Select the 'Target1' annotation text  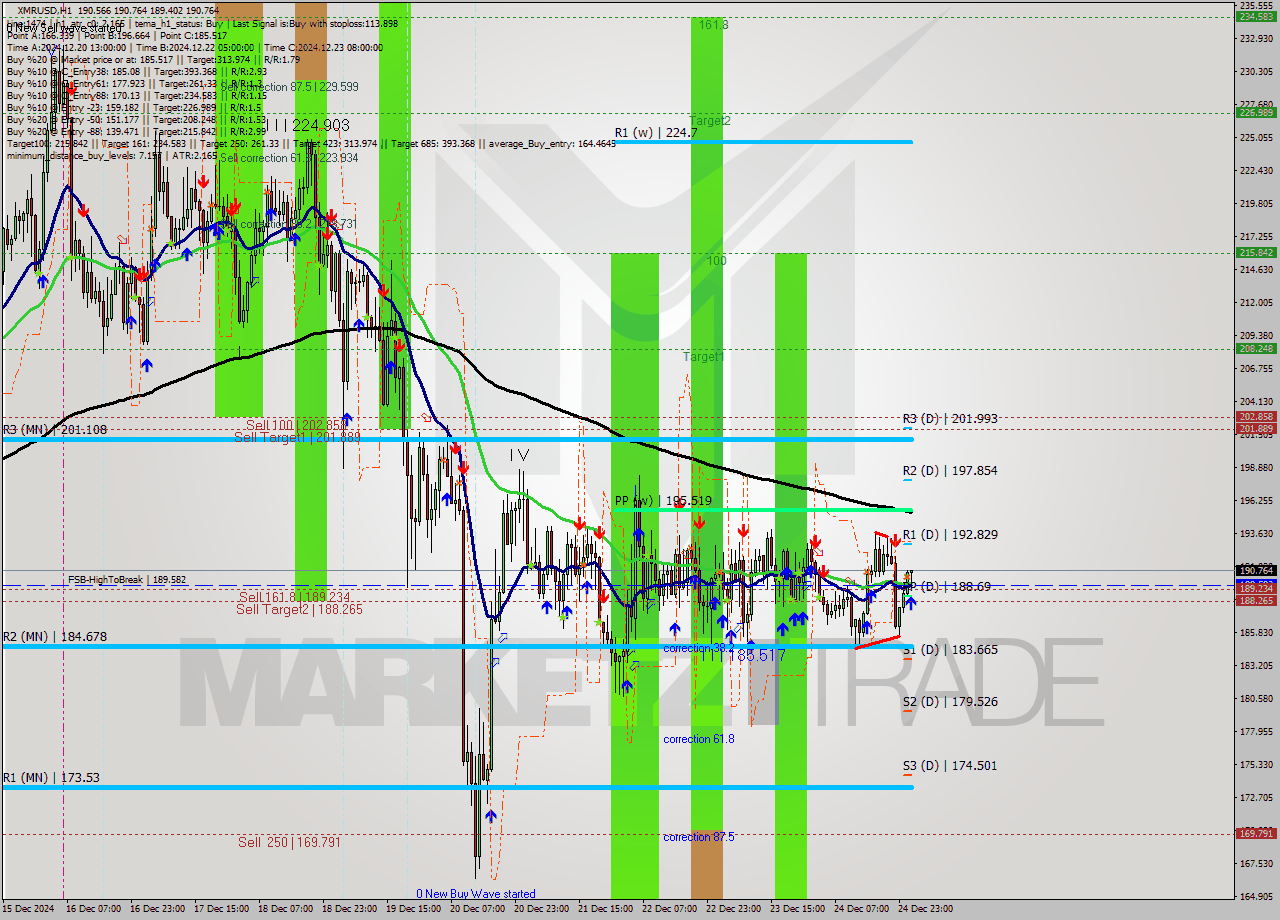[x=703, y=357]
